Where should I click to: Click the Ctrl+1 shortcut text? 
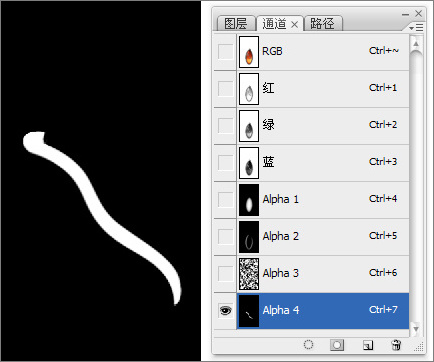(383, 88)
